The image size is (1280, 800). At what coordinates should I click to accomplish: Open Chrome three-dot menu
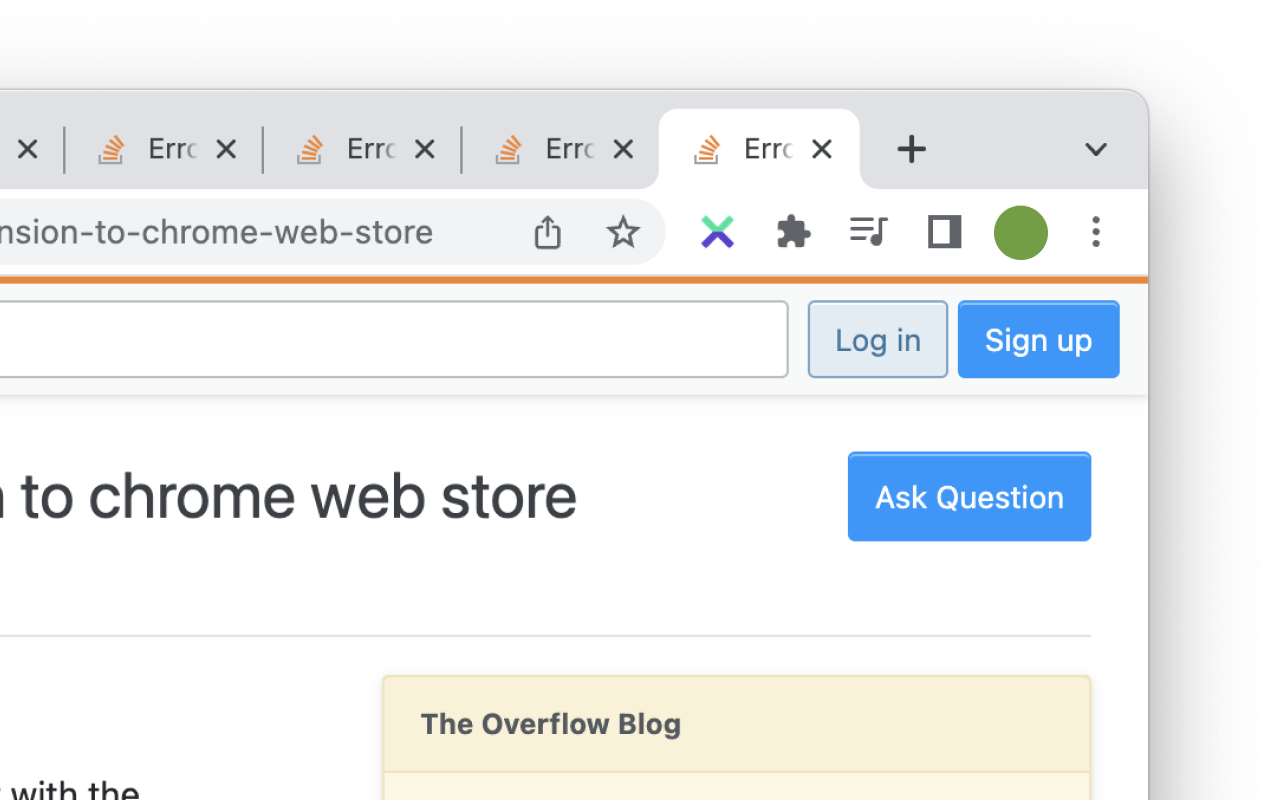1096,232
